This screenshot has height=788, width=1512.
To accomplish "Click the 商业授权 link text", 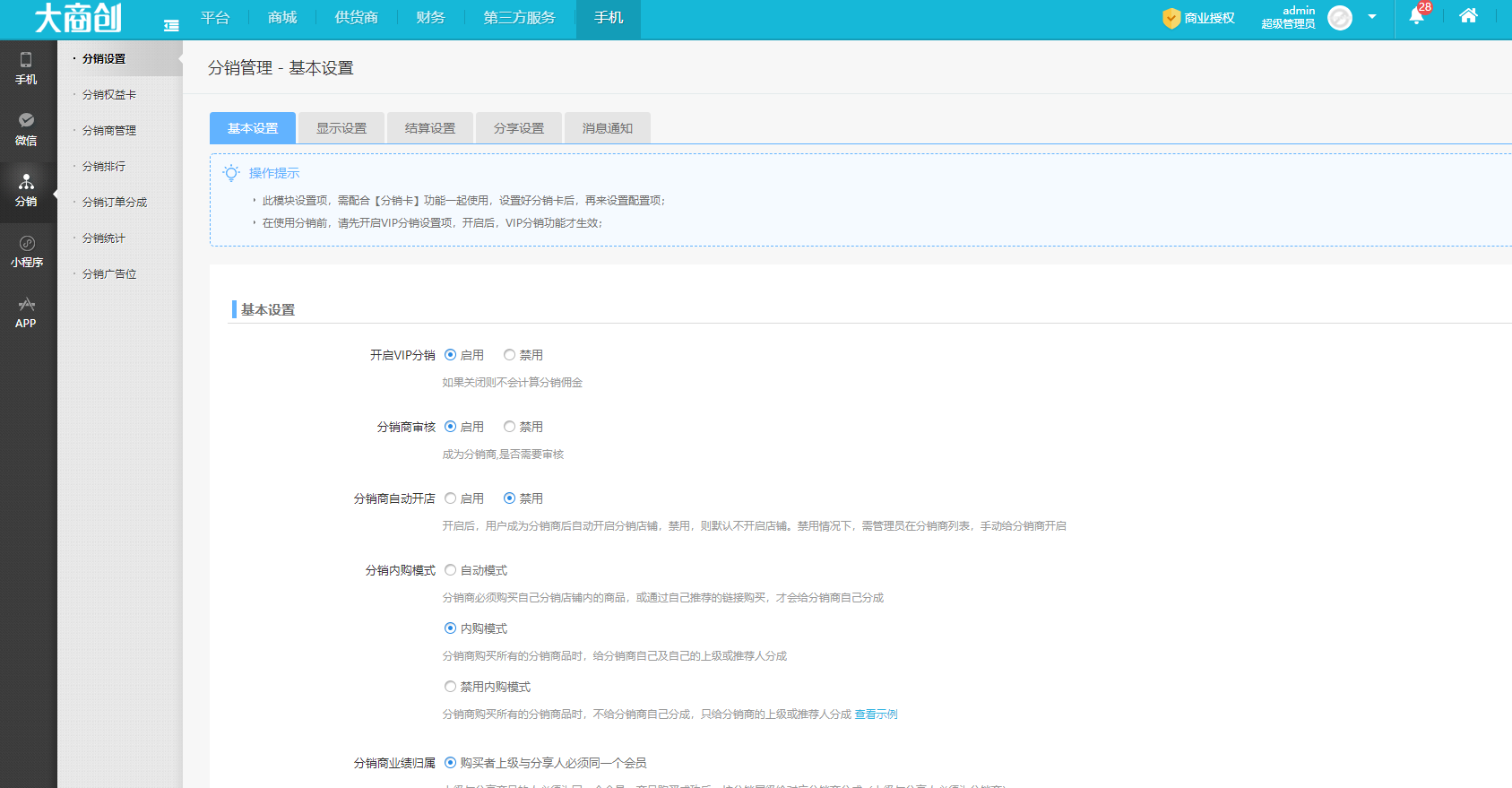I will [1209, 18].
